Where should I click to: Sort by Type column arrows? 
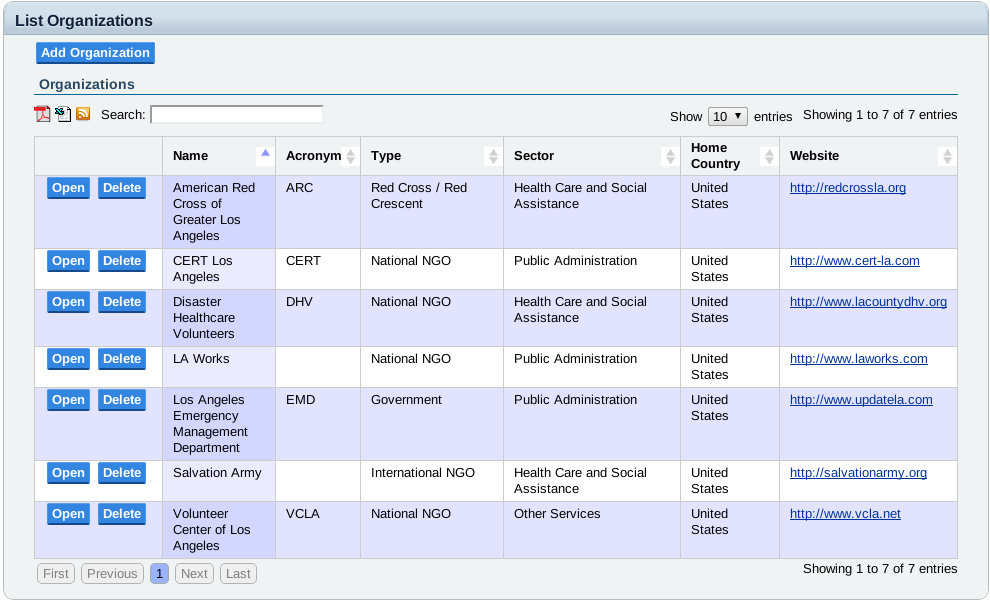point(492,156)
